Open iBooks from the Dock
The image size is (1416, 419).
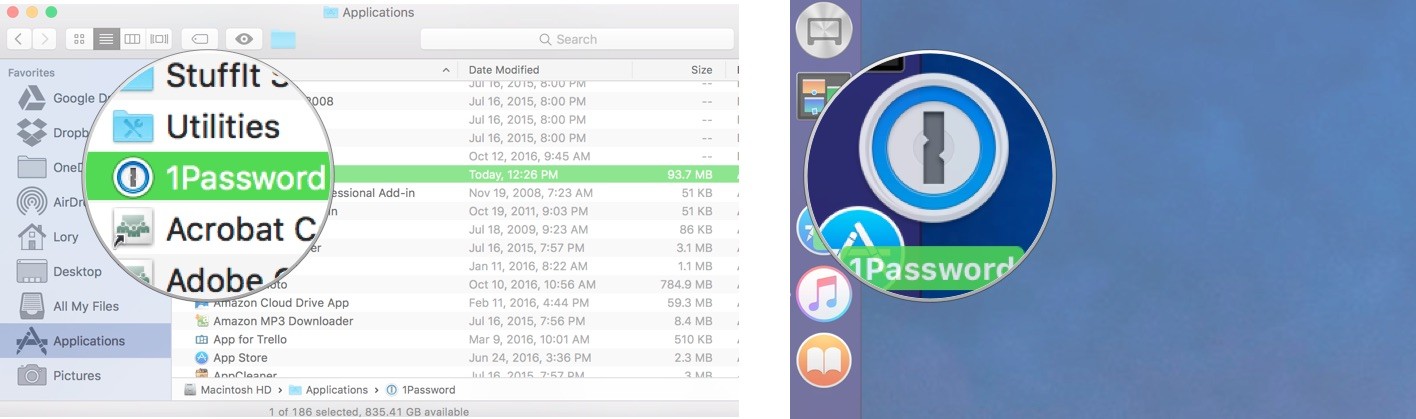[823, 360]
